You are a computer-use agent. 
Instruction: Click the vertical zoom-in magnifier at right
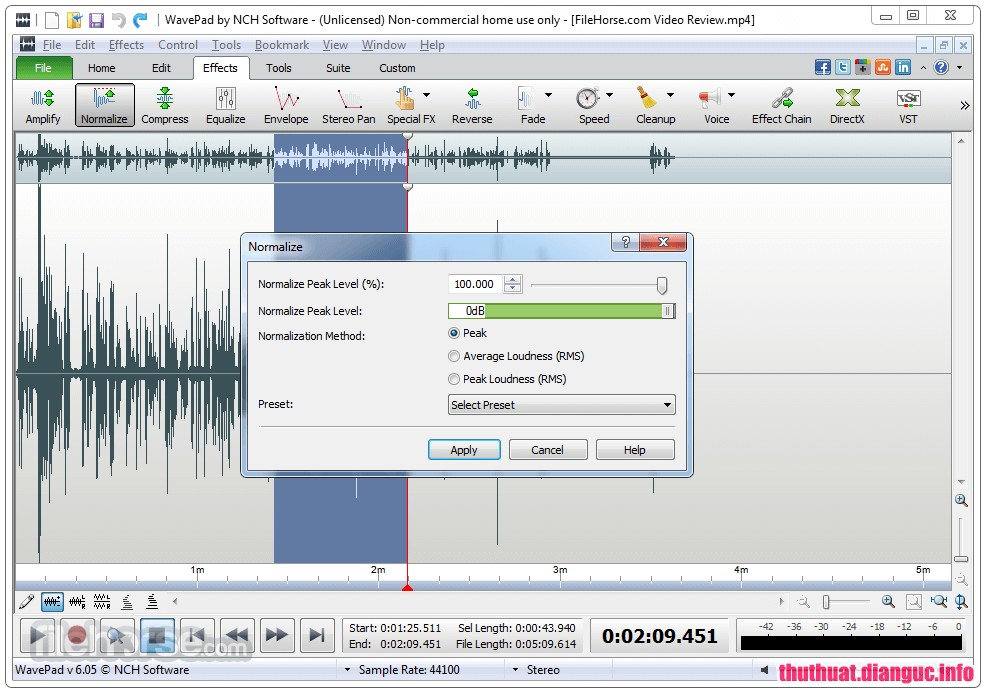pos(961,500)
